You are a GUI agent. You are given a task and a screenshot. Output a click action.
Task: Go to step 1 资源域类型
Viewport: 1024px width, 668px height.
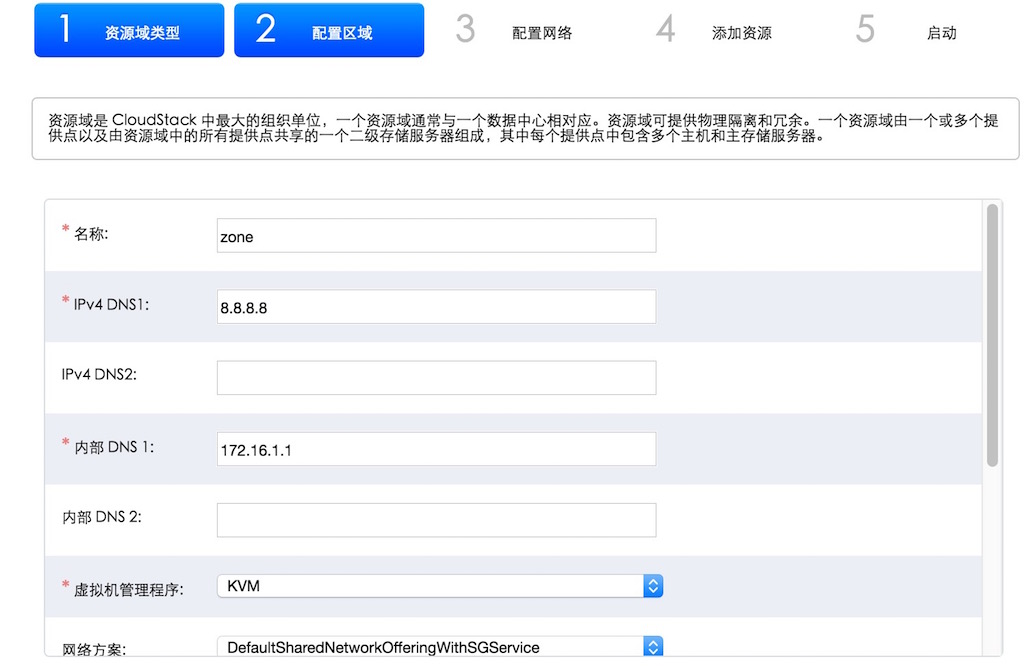[129, 30]
